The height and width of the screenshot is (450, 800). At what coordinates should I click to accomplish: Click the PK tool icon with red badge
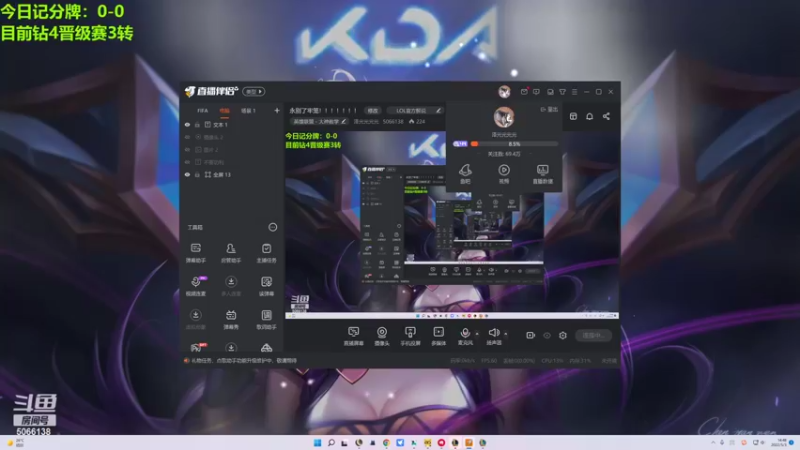(x=196, y=347)
